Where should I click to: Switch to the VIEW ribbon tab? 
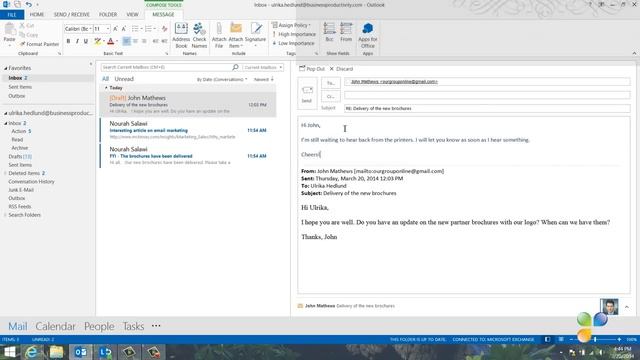point(132,15)
